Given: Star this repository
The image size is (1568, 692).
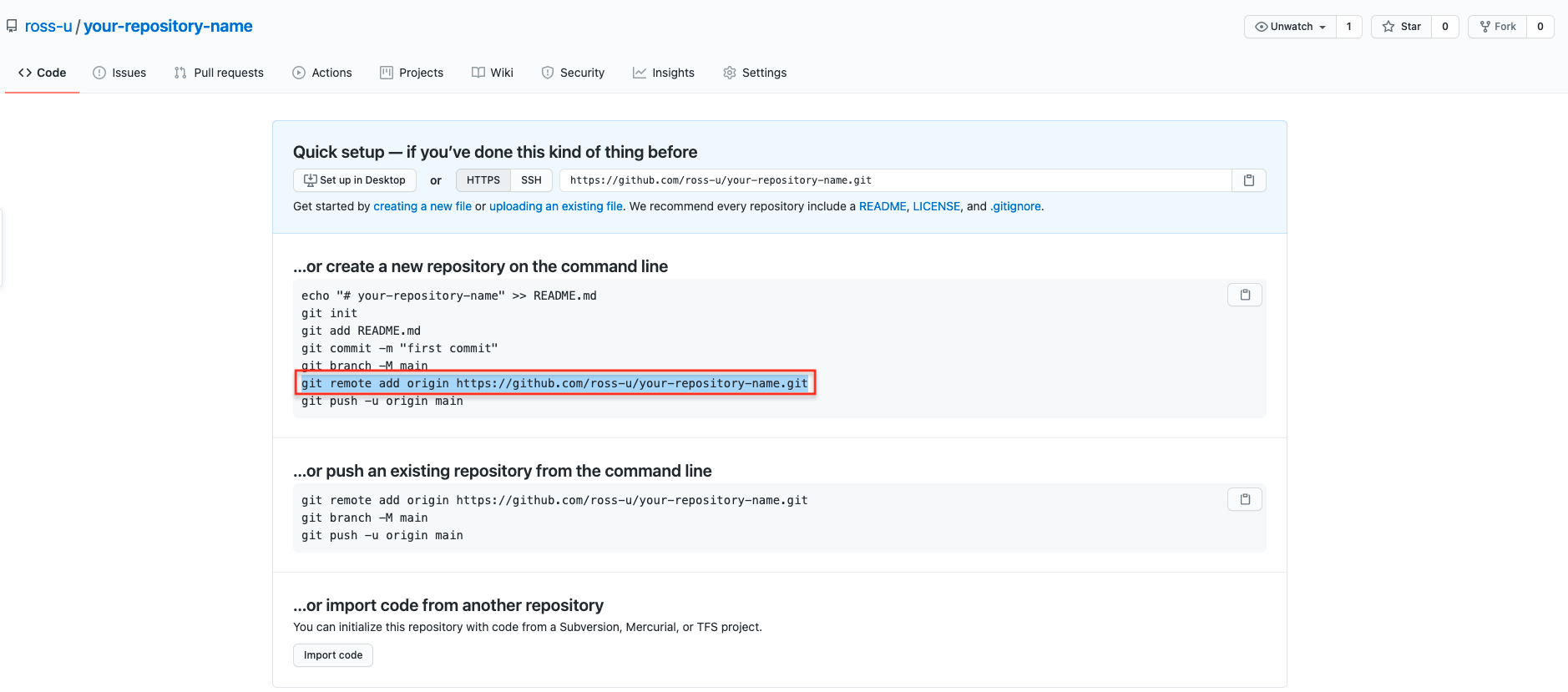Looking at the screenshot, I should (1401, 27).
